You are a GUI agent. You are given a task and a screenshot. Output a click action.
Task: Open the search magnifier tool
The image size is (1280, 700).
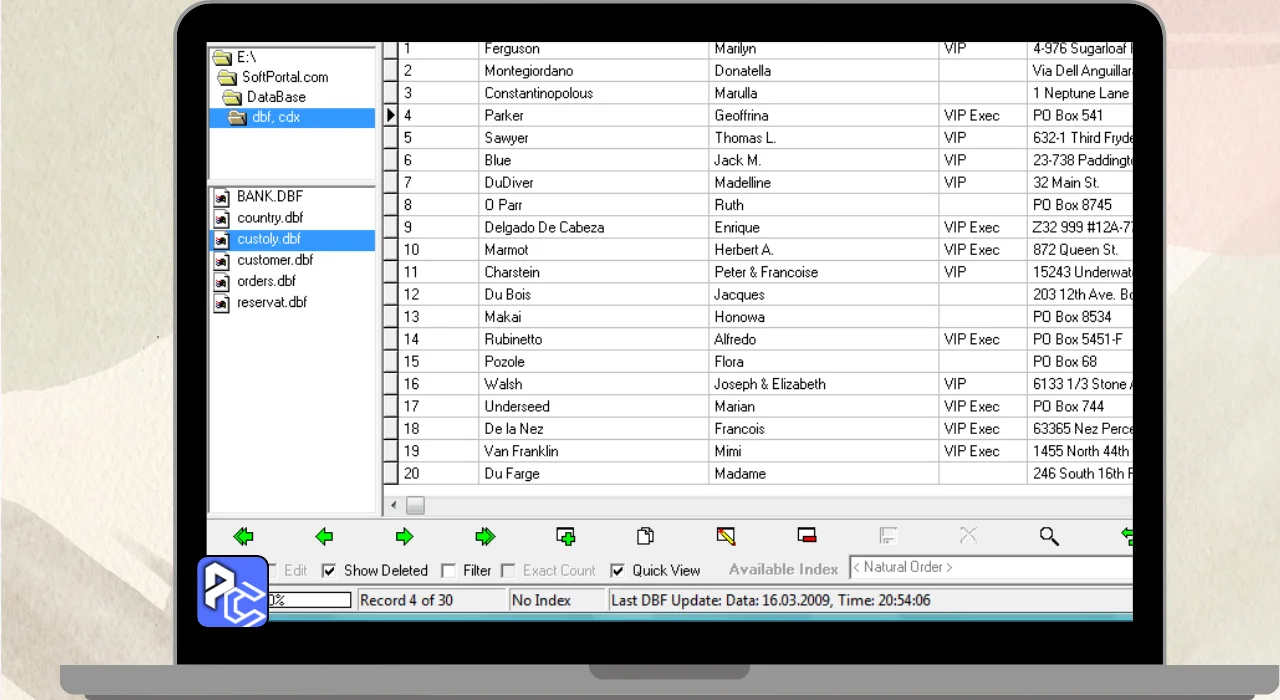coord(1049,537)
